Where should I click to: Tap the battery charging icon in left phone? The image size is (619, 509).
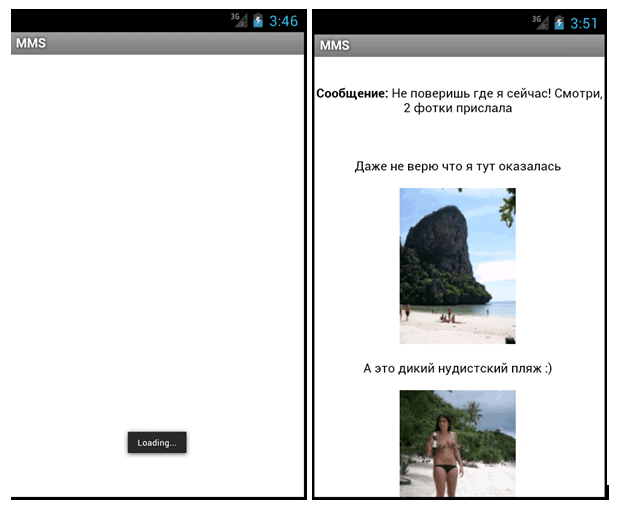(x=258, y=20)
